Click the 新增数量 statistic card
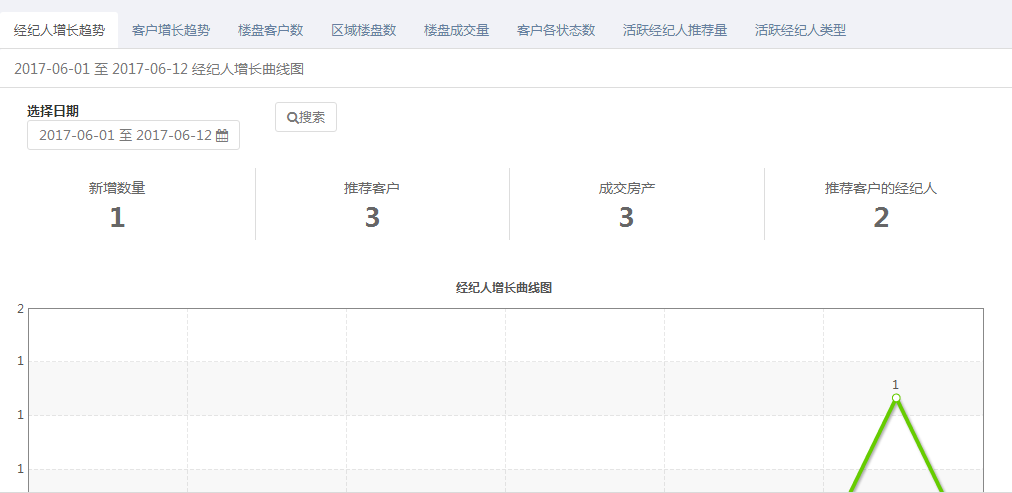Viewport: 1012px width, 493px height. (117, 204)
